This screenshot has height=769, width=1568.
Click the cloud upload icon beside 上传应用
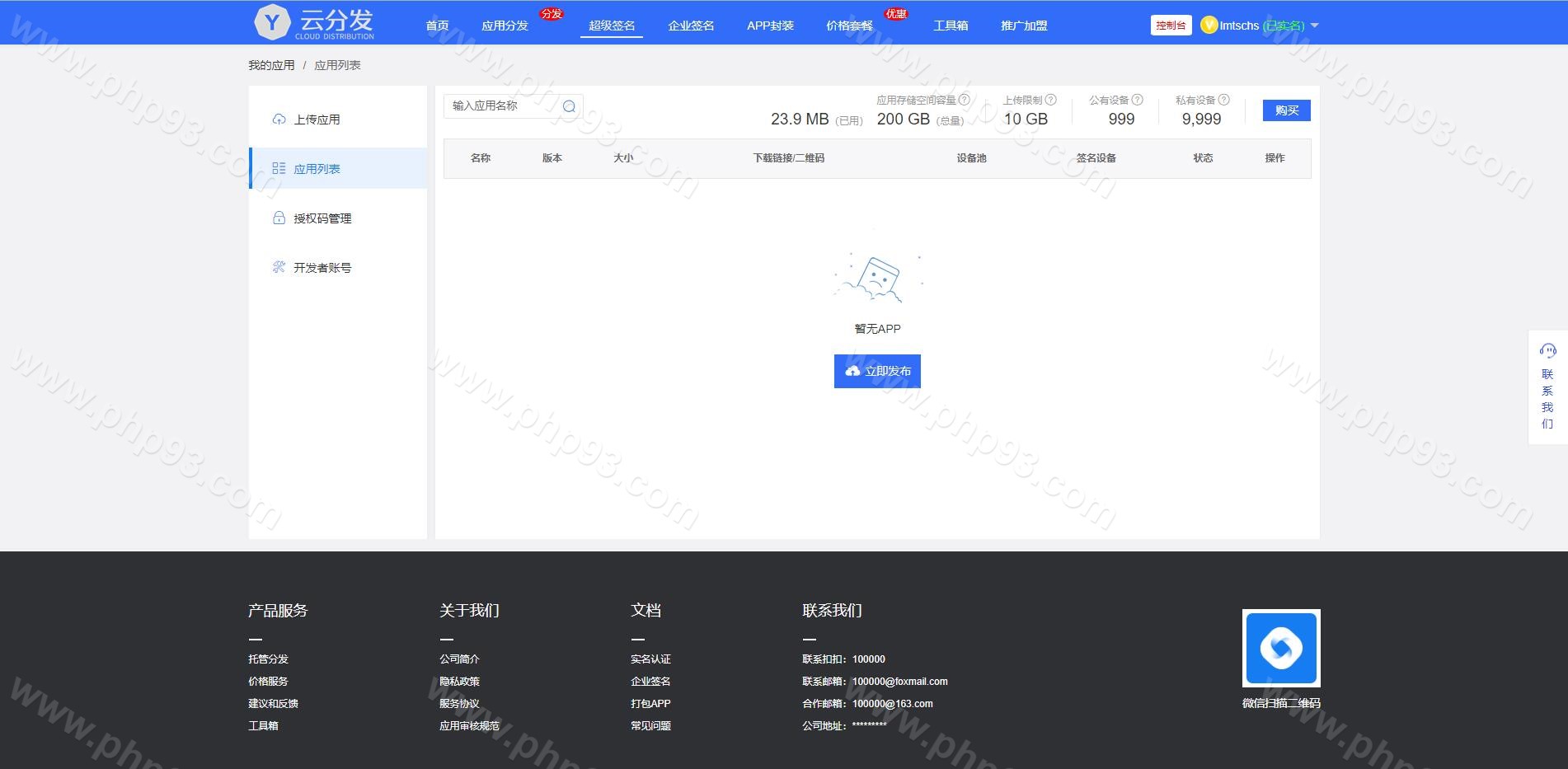(x=279, y=120)
